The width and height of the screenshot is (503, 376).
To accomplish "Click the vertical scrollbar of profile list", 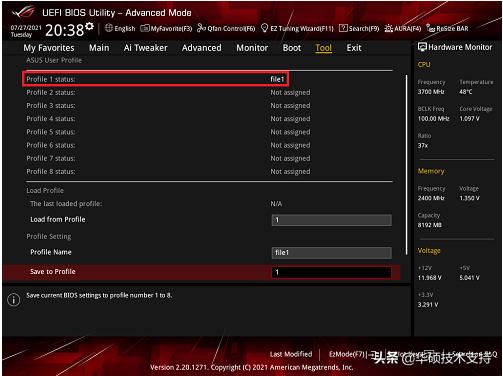I will [x=406, y=165].
